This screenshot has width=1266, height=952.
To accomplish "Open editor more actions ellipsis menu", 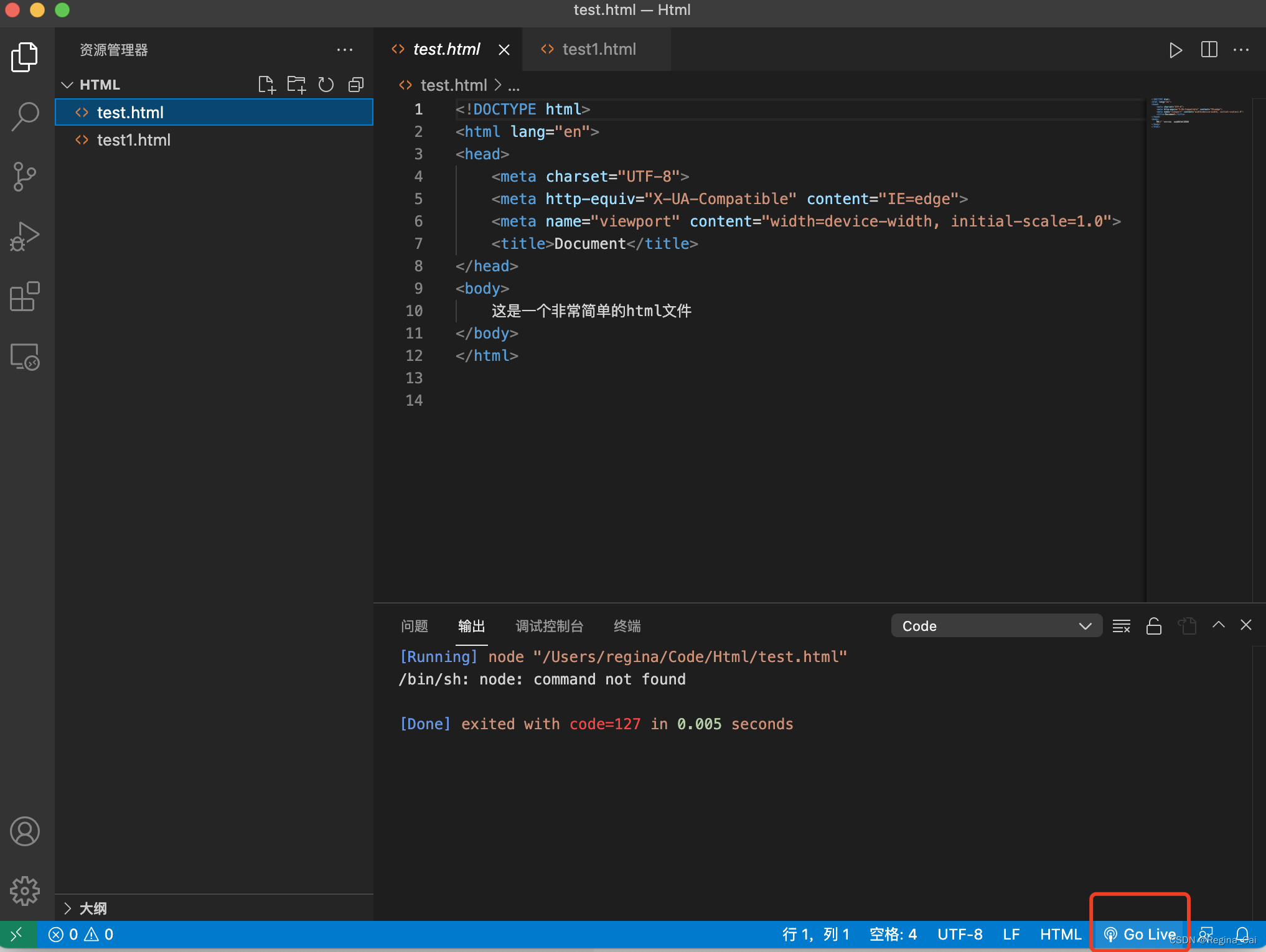I will (x=1241, y=50).
